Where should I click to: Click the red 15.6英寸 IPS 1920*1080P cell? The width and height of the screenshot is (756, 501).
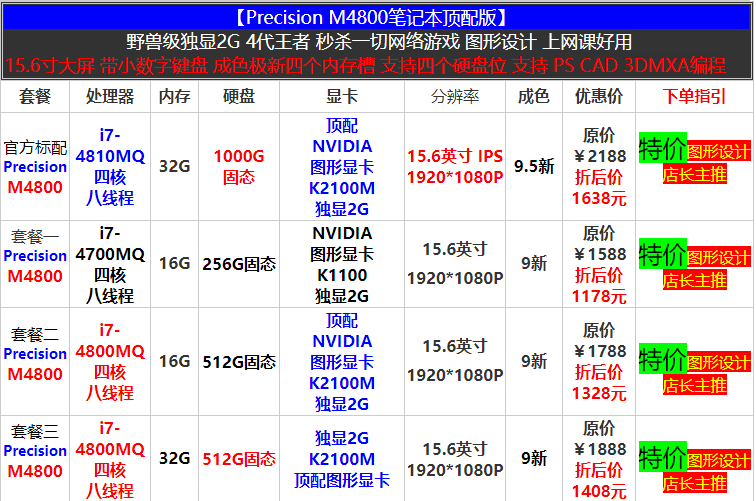tap(455, 167)
